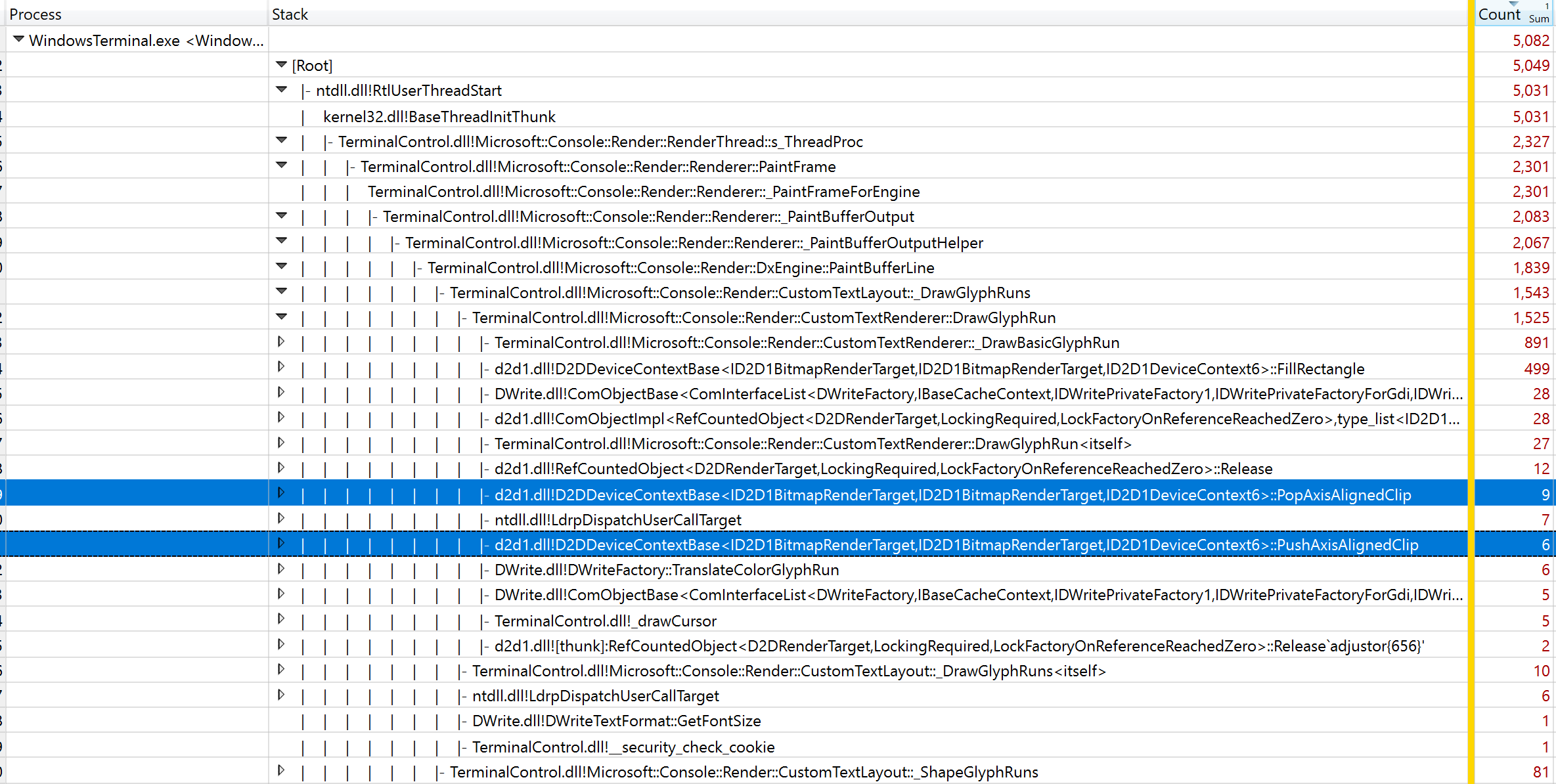
Task: Click the yellow column divider bar
Action: tap(1471, 394)
